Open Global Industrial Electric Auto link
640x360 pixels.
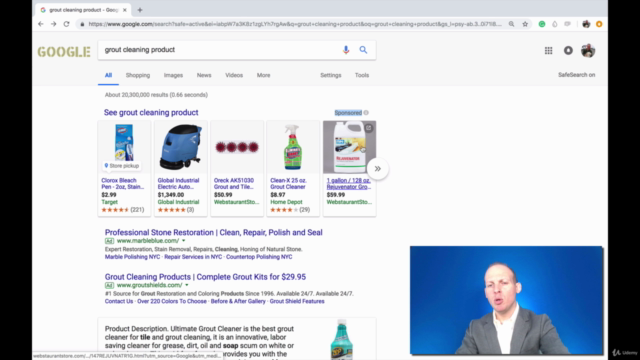[x=178, y=184]
